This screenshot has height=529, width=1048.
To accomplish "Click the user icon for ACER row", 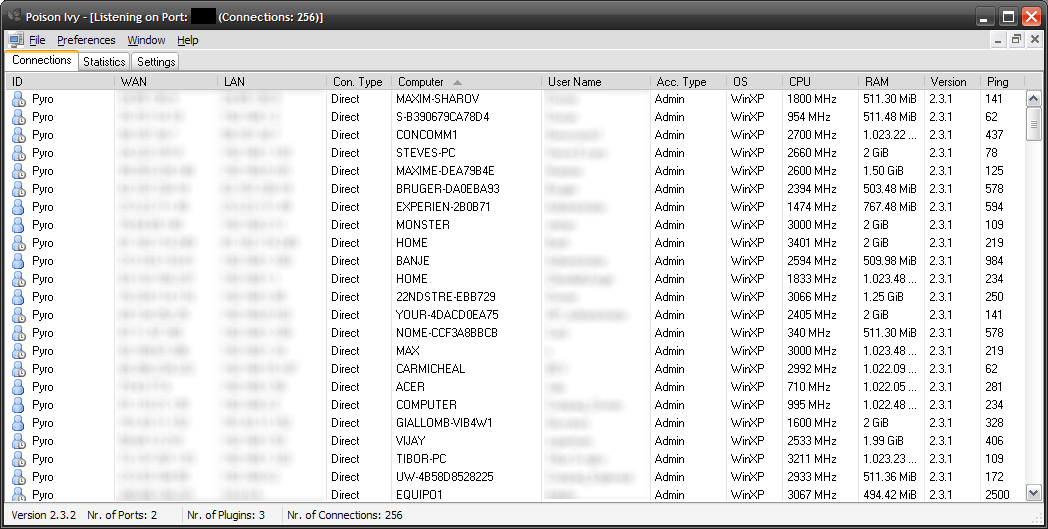I will point(19,387).
